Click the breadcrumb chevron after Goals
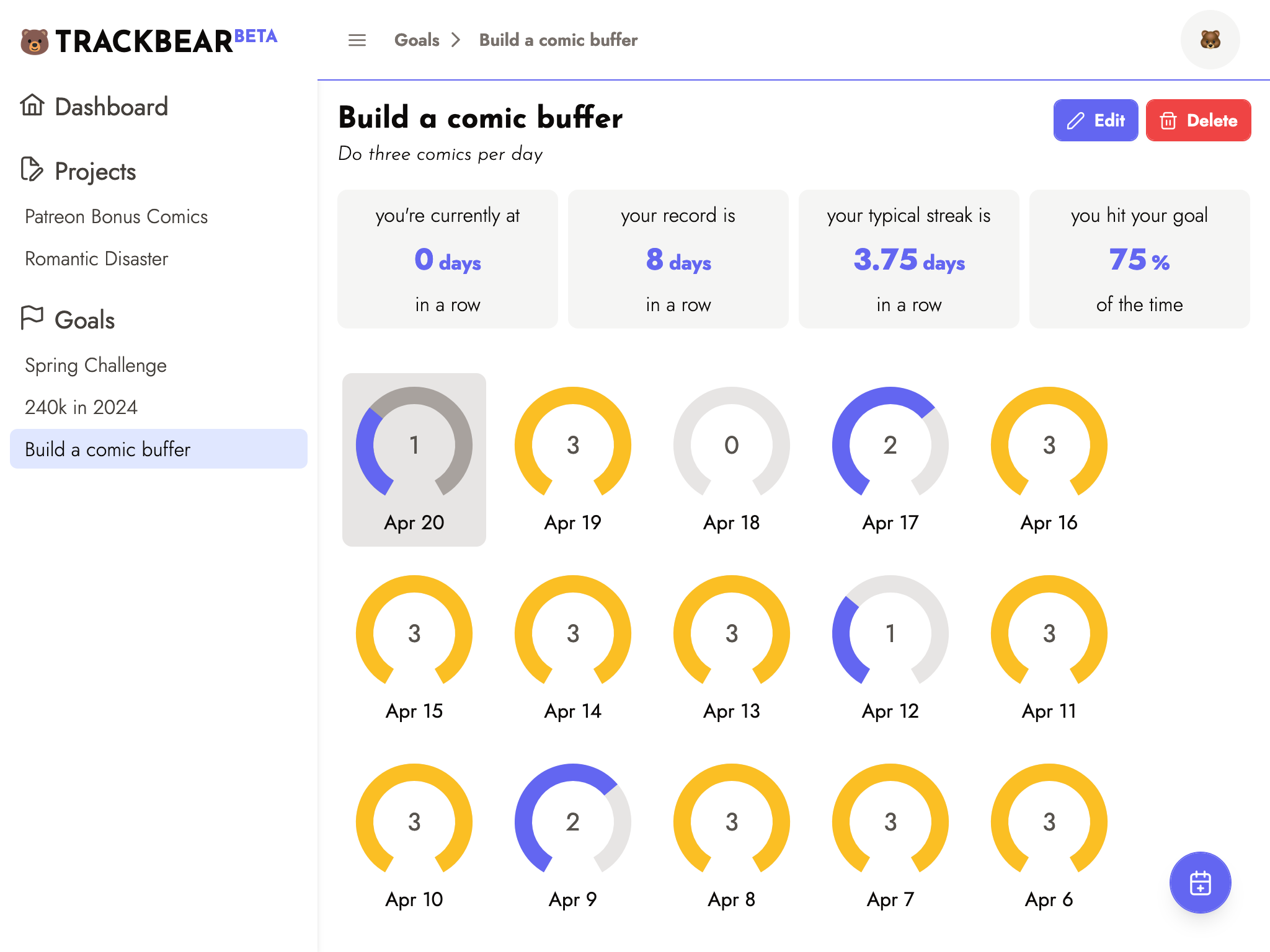The width and height of the screenshot is (1270, 952). [456, 40]
